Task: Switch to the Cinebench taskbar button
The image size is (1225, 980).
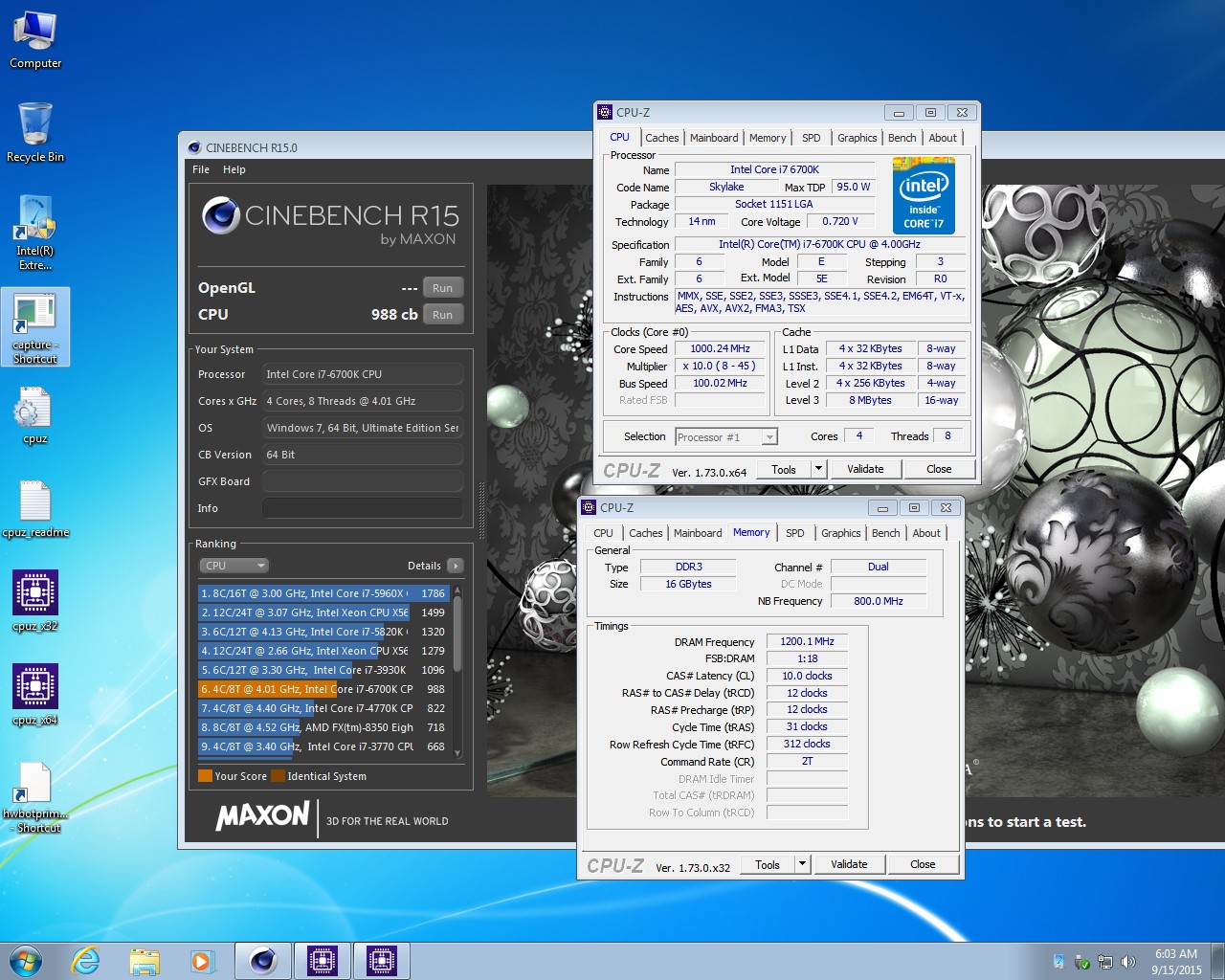Action: point(263,961)
